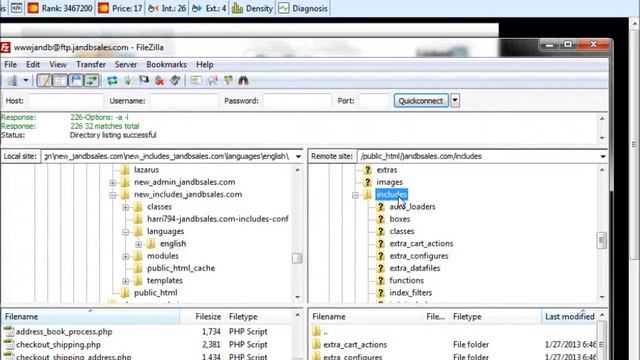This screenshot has width=640, height=360.
Task: Select the local public_html folder
Action: point(156,293)
